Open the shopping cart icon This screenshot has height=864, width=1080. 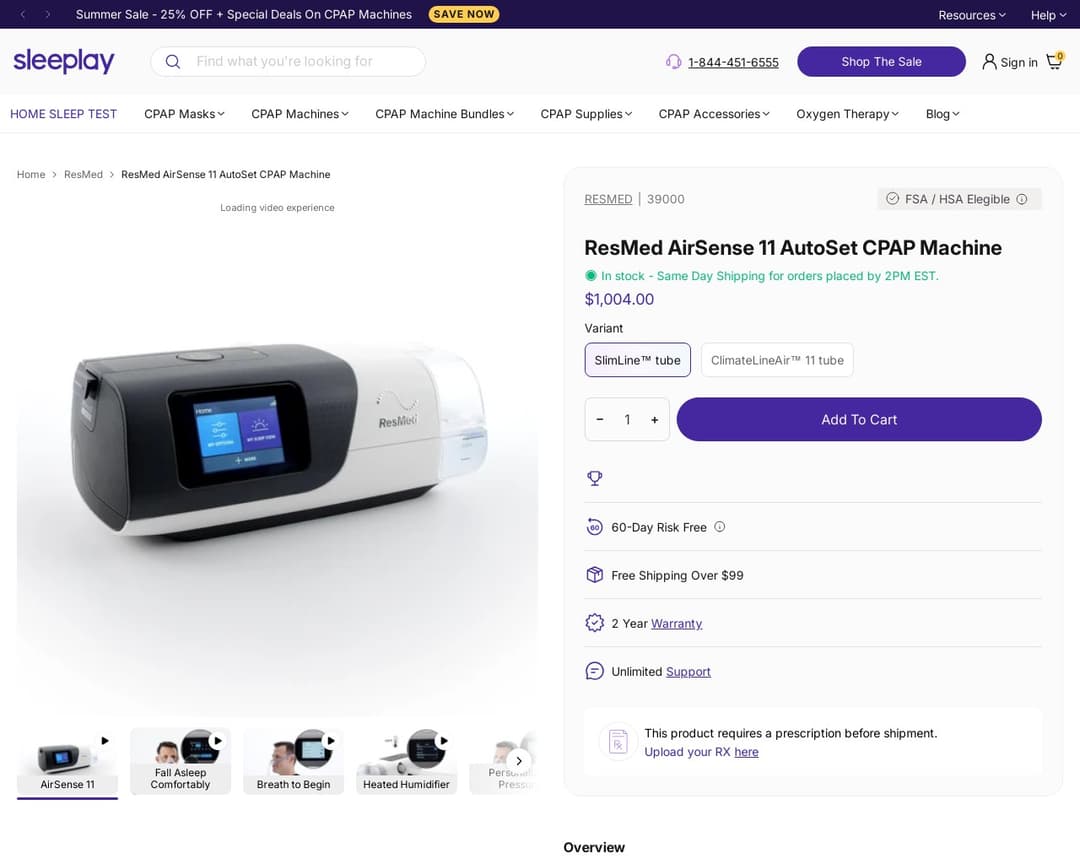1053,62
